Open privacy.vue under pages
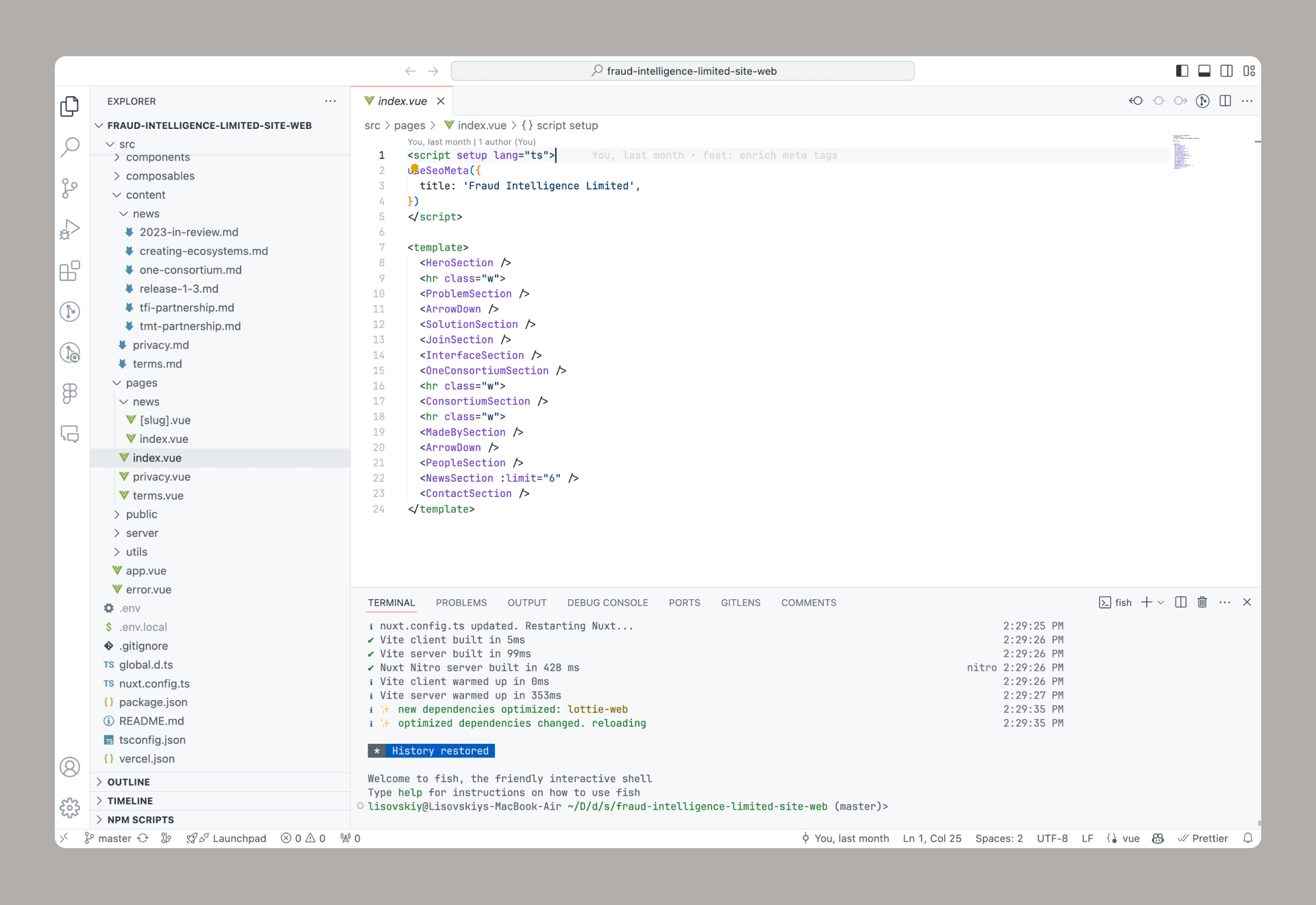 point(161,476)
